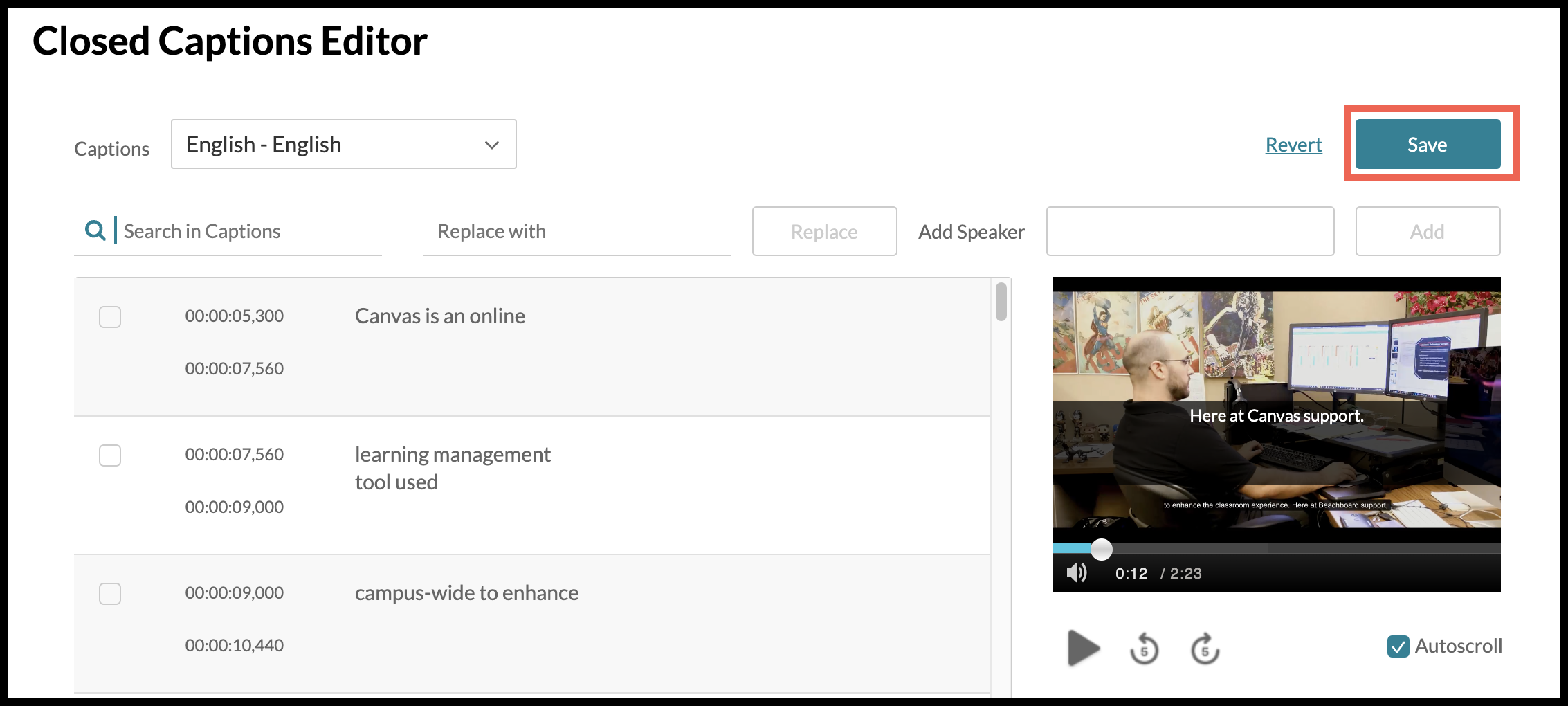Click the caption list scrollbar thumb
Viewport: 1568px width, 706px height.
1001,302
